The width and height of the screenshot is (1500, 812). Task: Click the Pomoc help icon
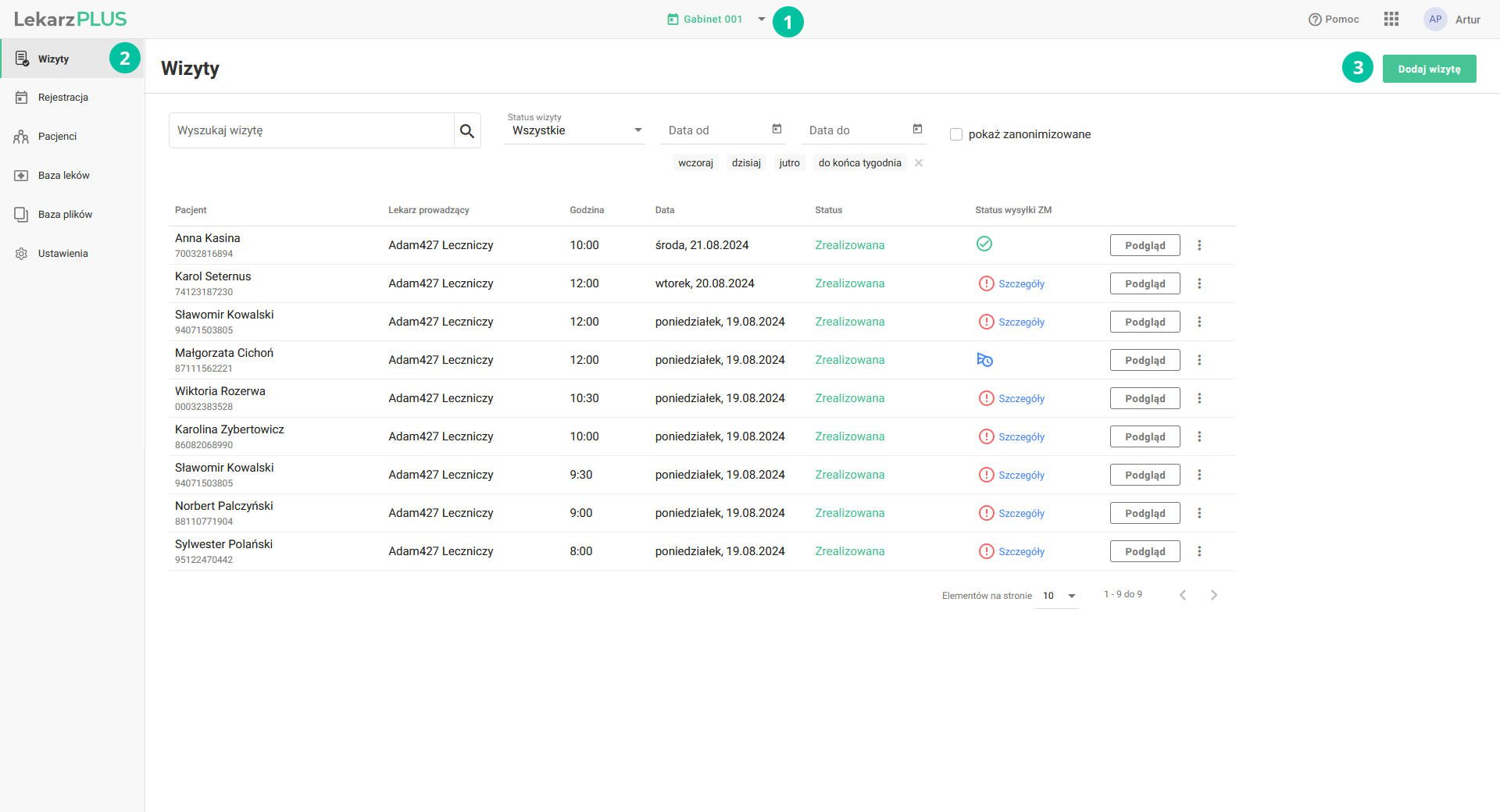(x=1315, y=20)
